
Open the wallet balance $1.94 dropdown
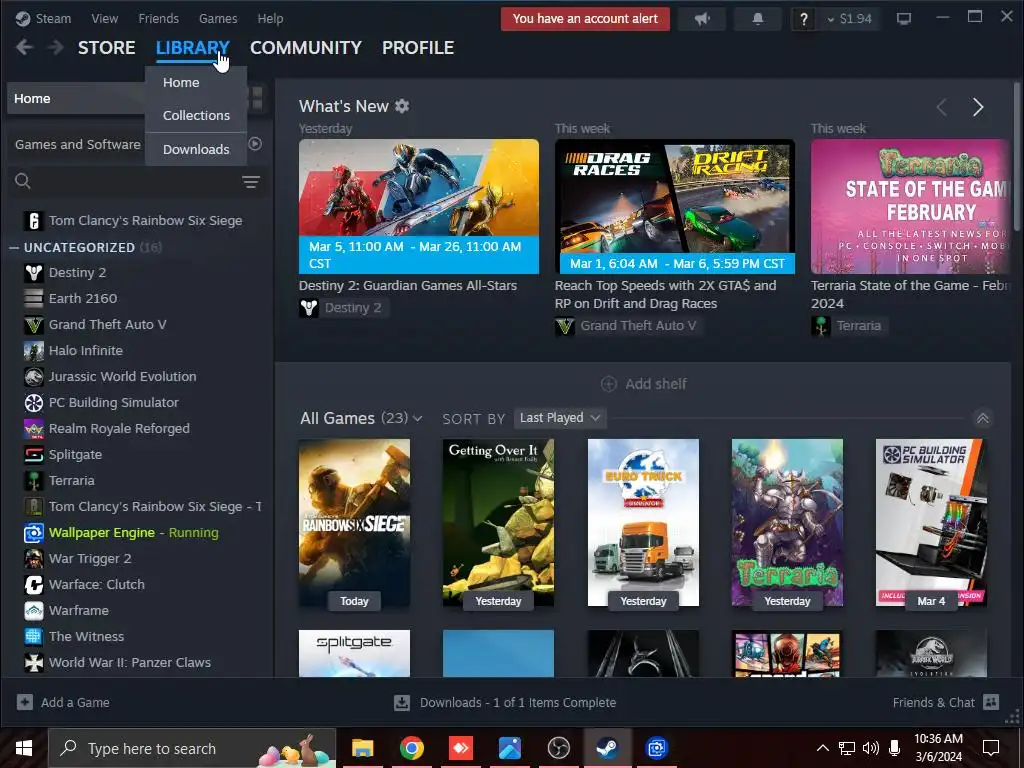(849, 19)
